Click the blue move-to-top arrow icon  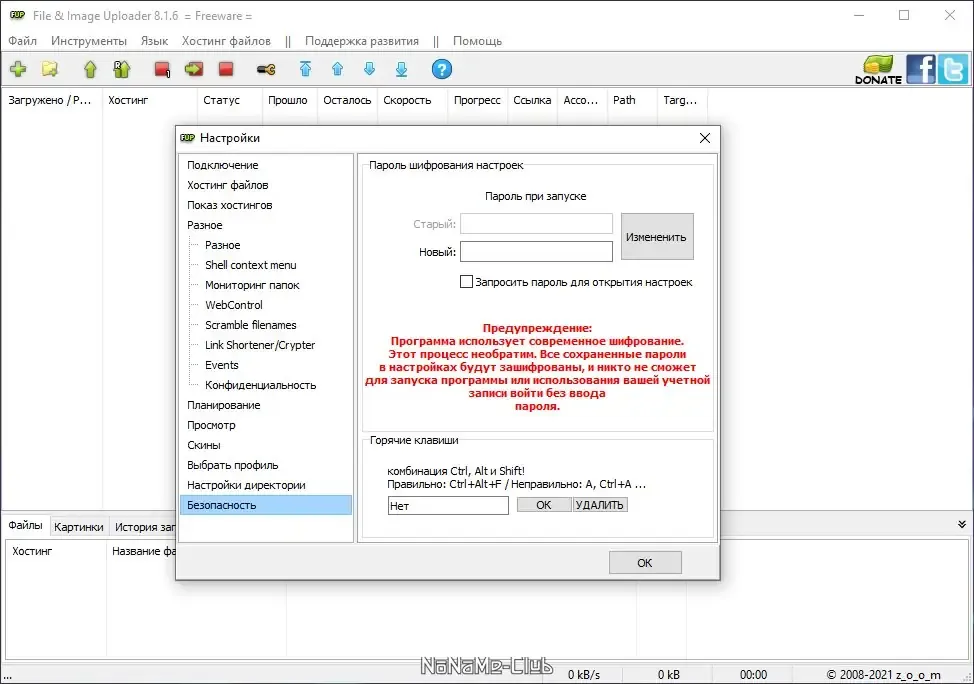click(305, 69)
